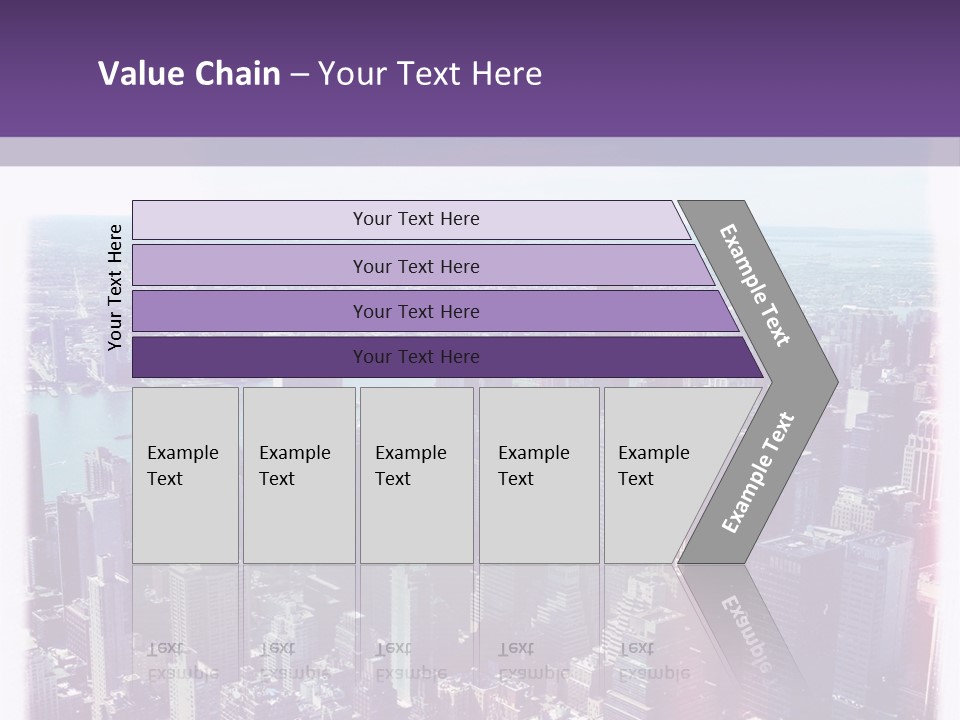Select the third, medium purple bar
This screenshot has width=960, height=720.
coord(416,311)
